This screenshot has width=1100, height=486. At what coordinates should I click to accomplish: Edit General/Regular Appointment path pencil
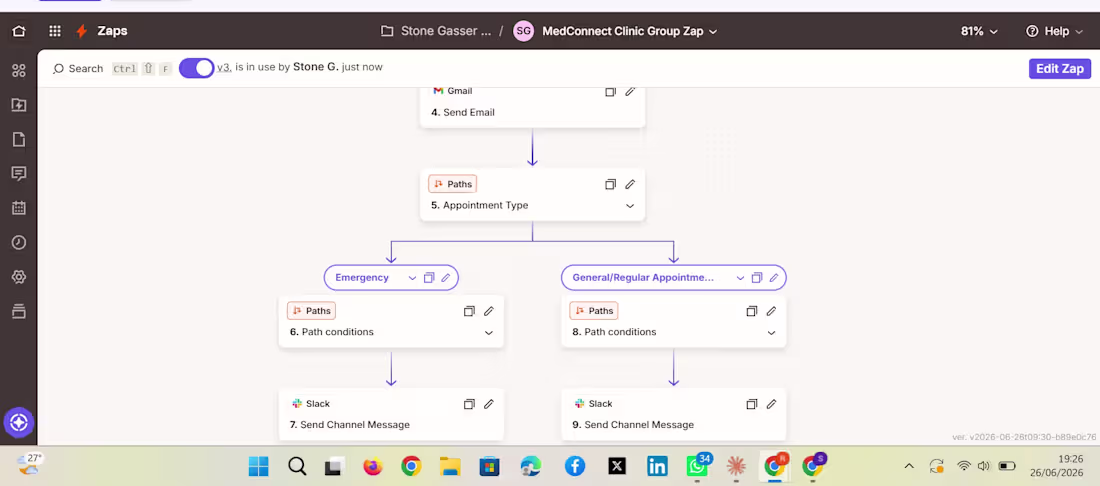[x=774, y=278]
